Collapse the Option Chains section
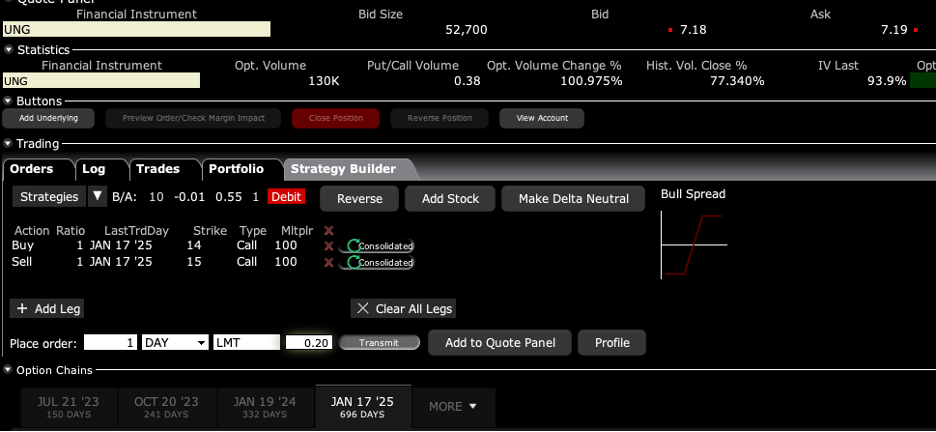The image size is (936, 432). 8,371
